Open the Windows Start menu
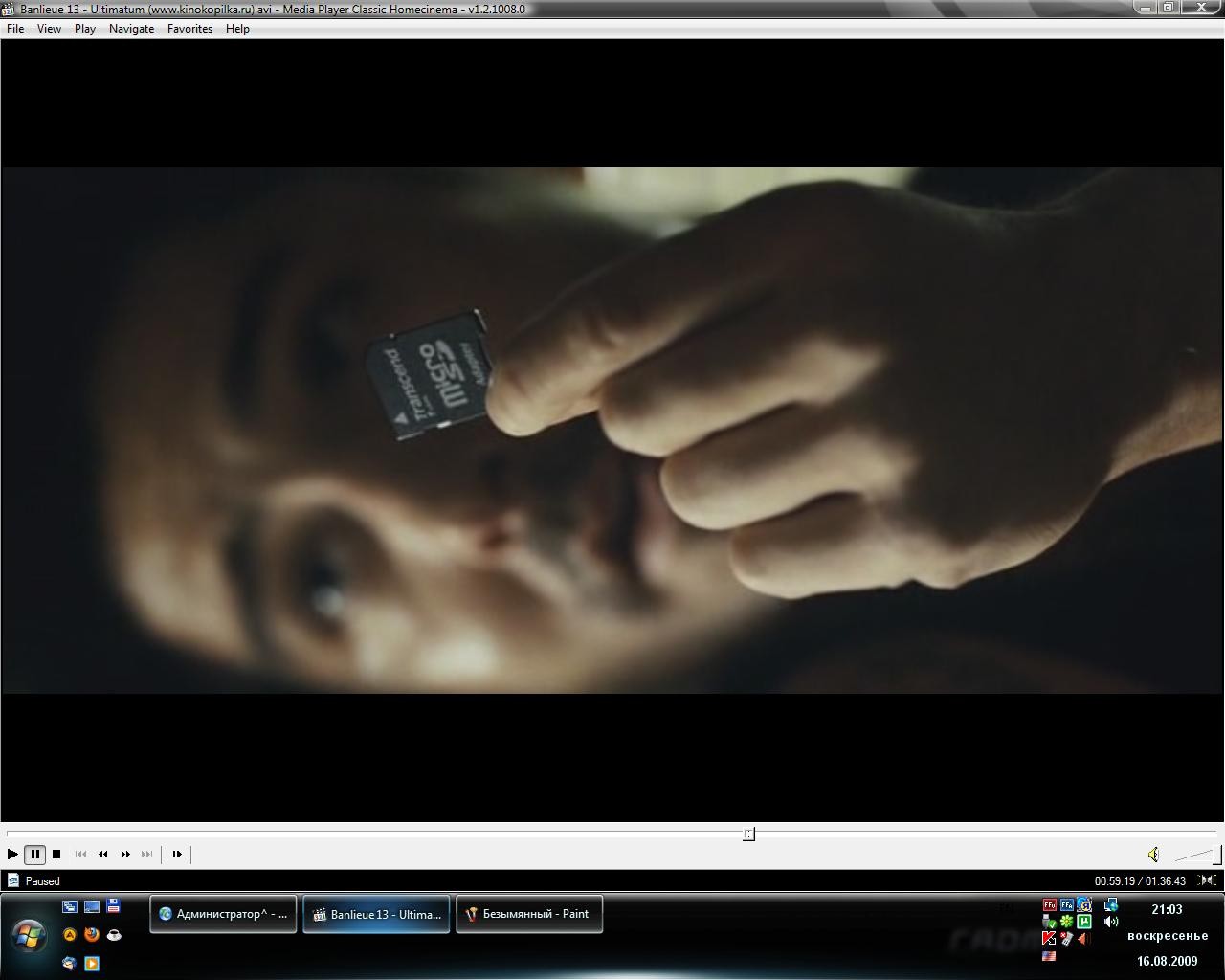The width and height of the screenshot is (1225, 980). tap(29, 935)
